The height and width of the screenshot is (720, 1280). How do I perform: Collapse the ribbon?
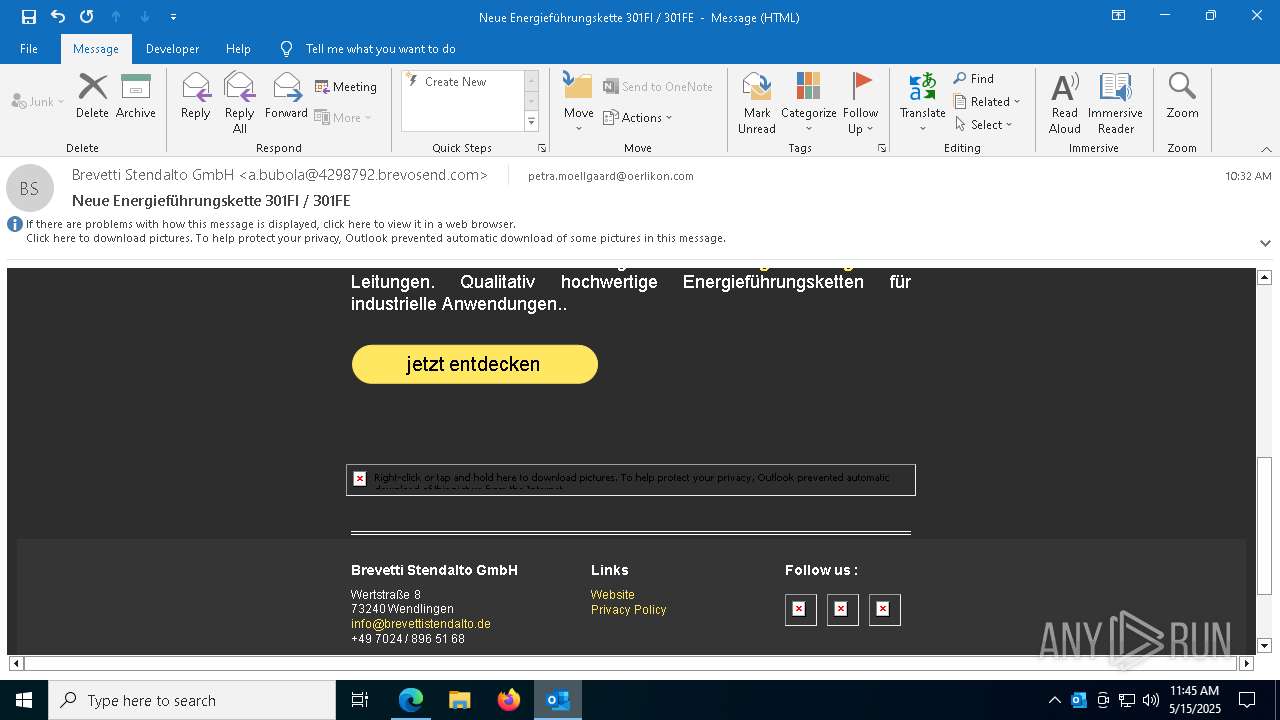(x=1266, y=149)
